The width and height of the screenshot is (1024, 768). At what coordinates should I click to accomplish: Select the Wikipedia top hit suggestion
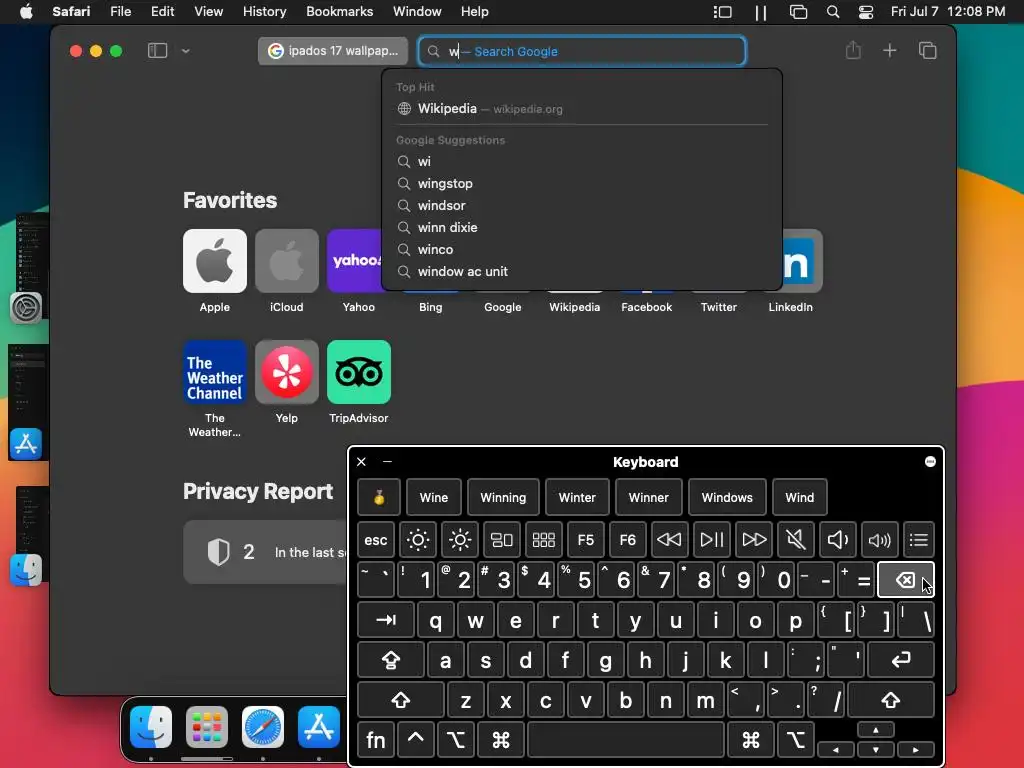[582, 109]
